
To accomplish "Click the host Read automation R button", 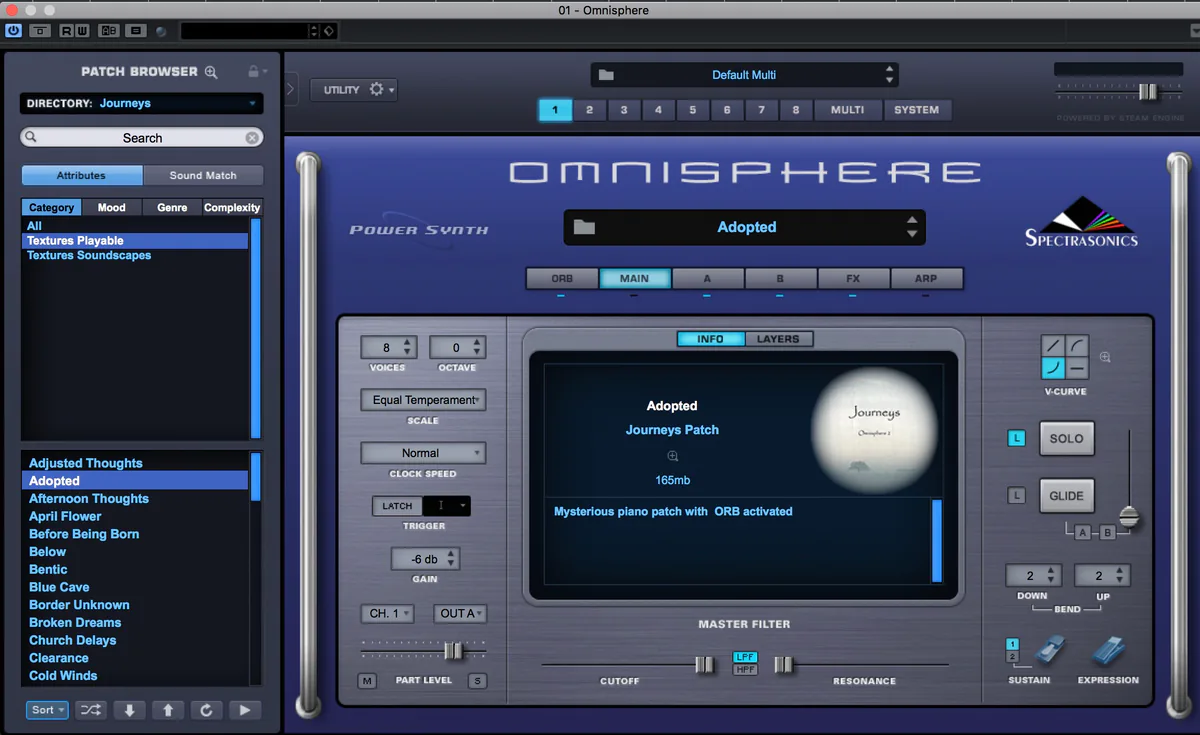I will 67,31.
